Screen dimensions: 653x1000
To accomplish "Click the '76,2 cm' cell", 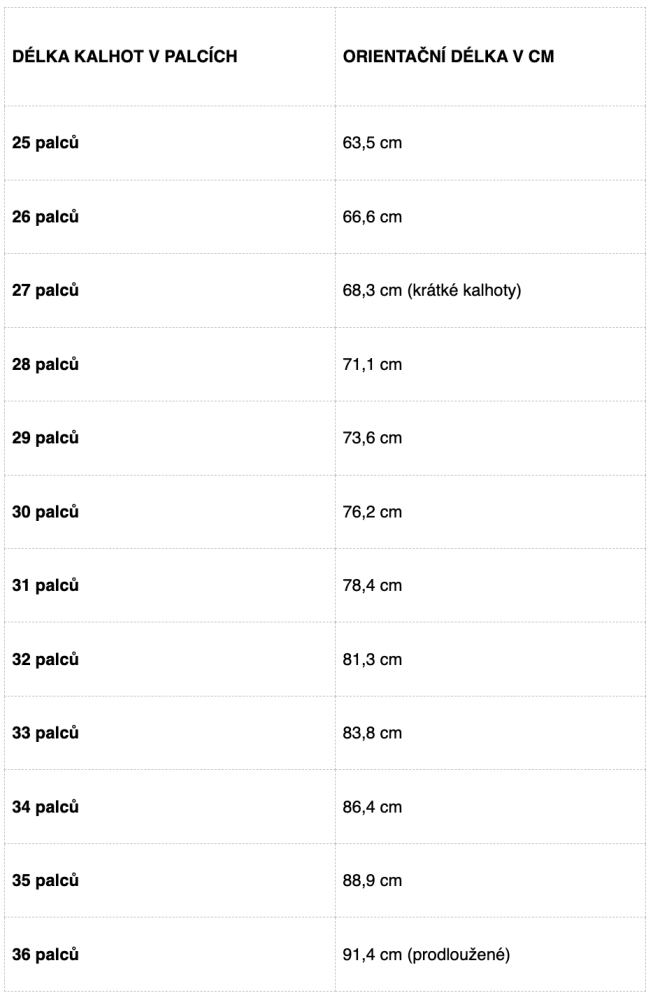I will [373, 512].
